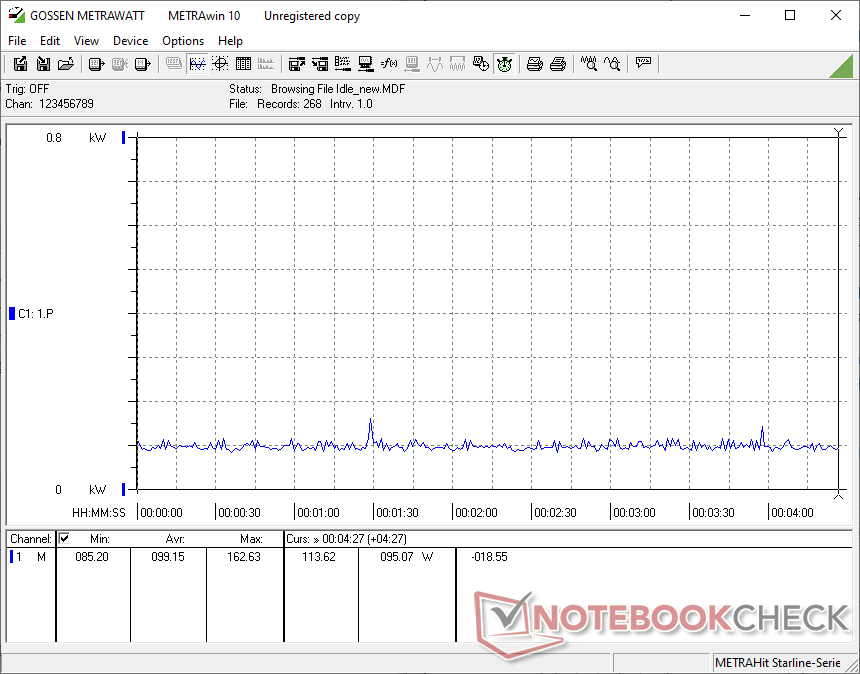The image size is (860, 674).
Task: Open the comment speech bubble icon
Action: [x=643, y=64]
